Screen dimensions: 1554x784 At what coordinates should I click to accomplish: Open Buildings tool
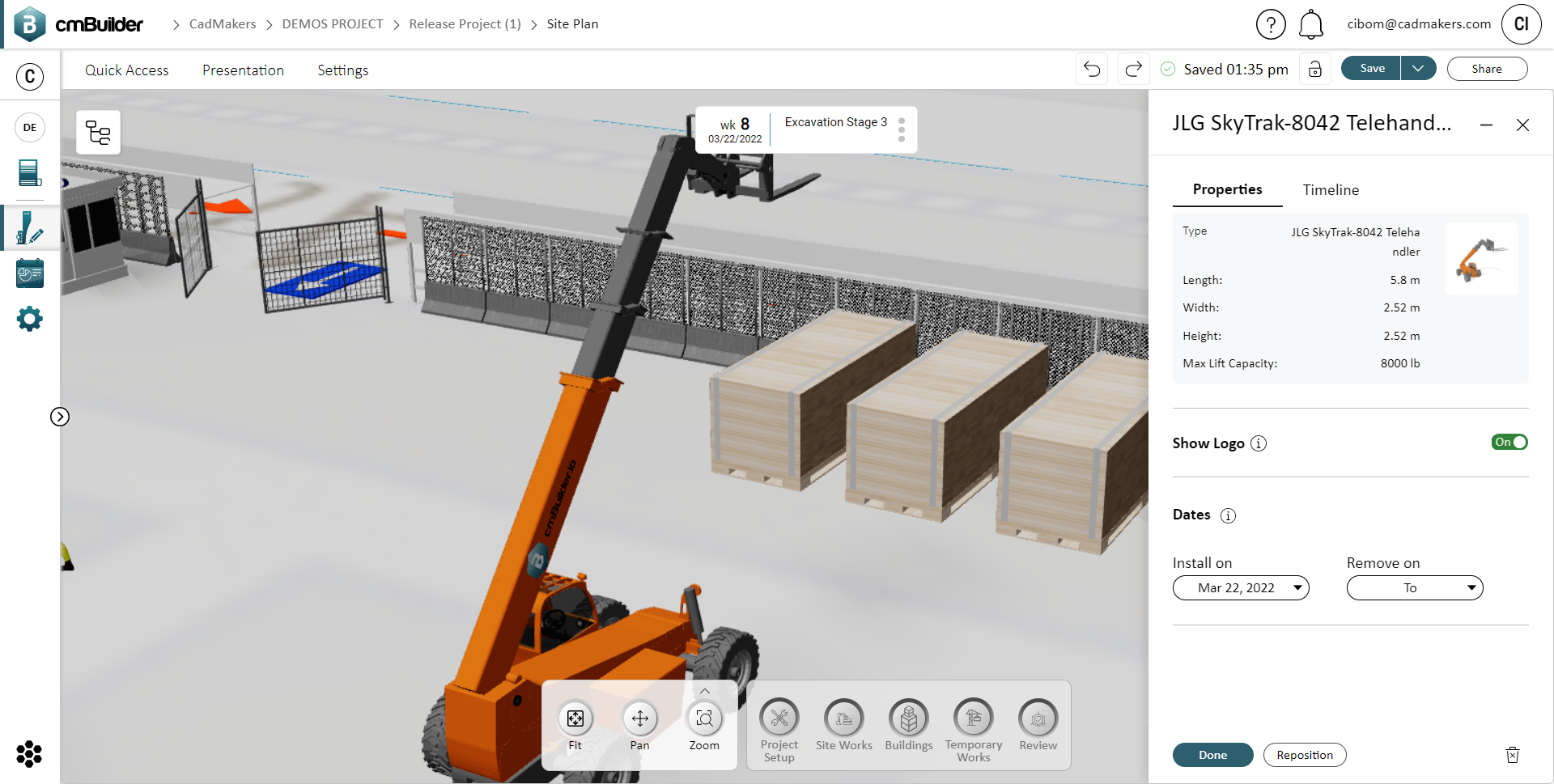point(909,724)
